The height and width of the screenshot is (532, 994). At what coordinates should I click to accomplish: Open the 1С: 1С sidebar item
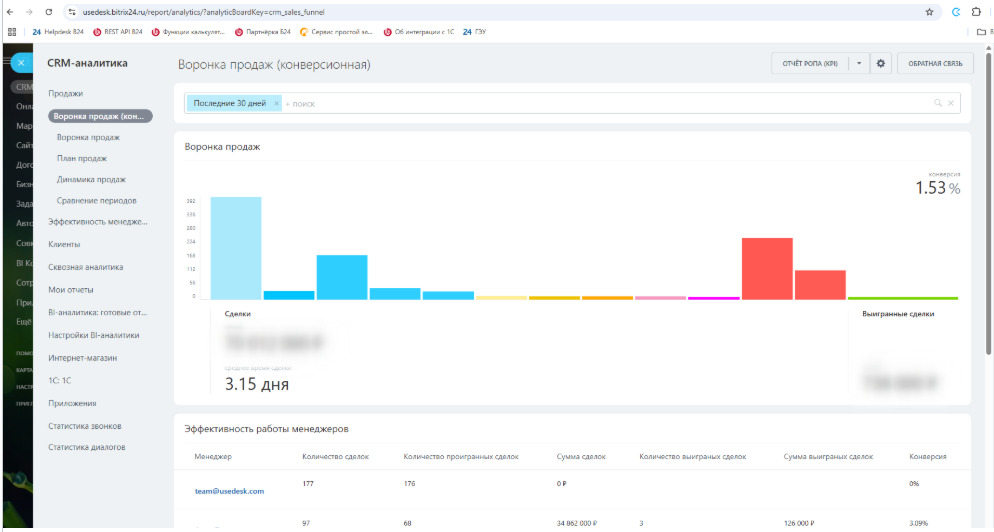point(60,380)
